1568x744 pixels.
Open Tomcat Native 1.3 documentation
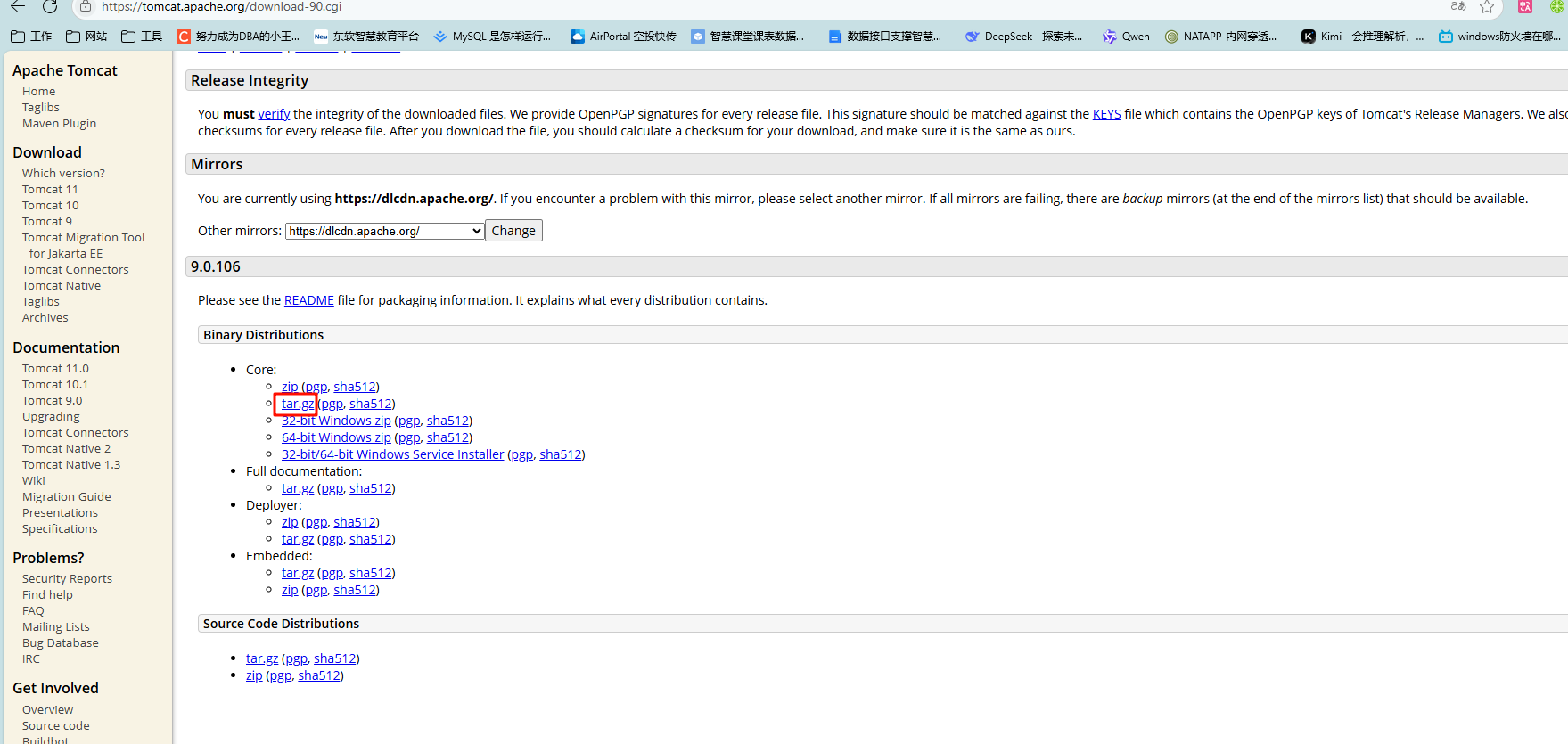click(x=71, y=464)
